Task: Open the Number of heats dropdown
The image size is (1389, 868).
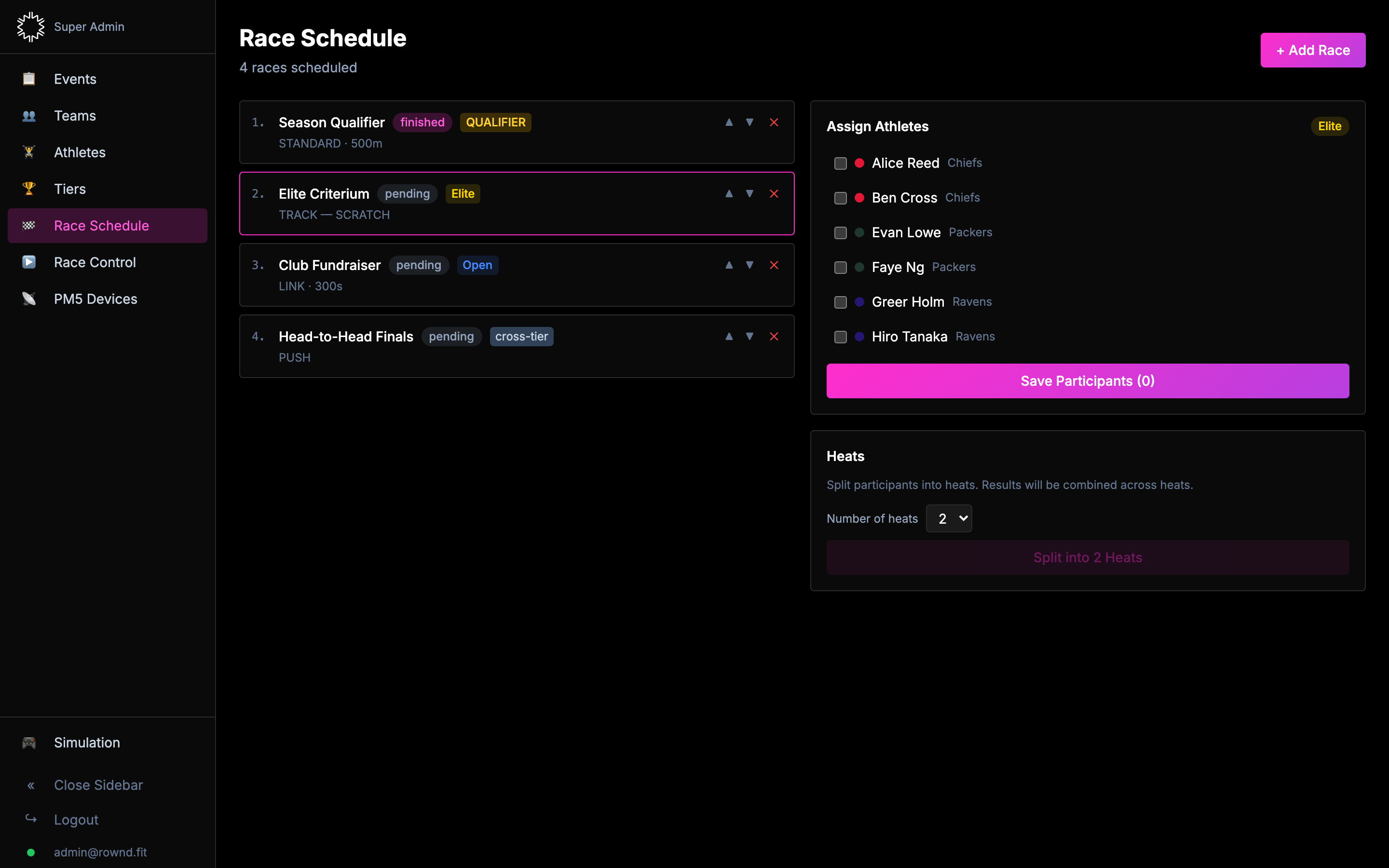Action: 949,518
